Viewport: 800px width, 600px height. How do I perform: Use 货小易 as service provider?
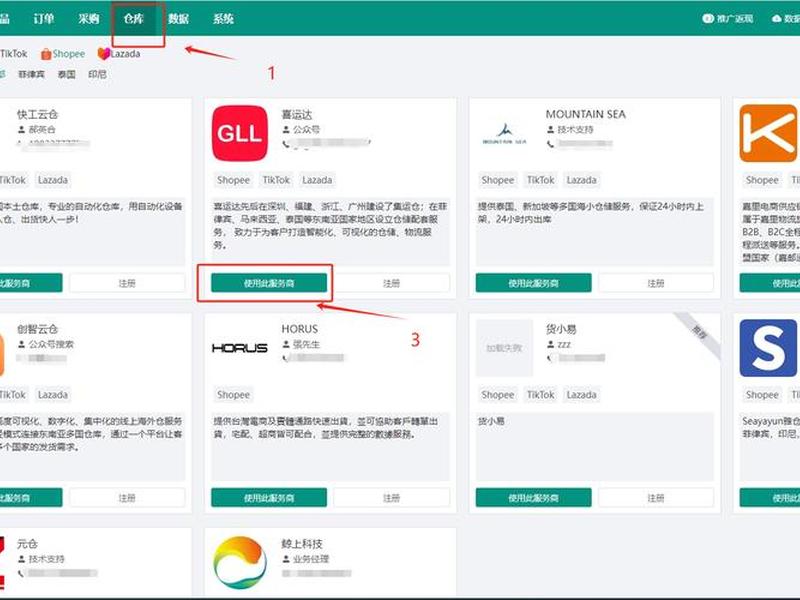tap(533, 498)
